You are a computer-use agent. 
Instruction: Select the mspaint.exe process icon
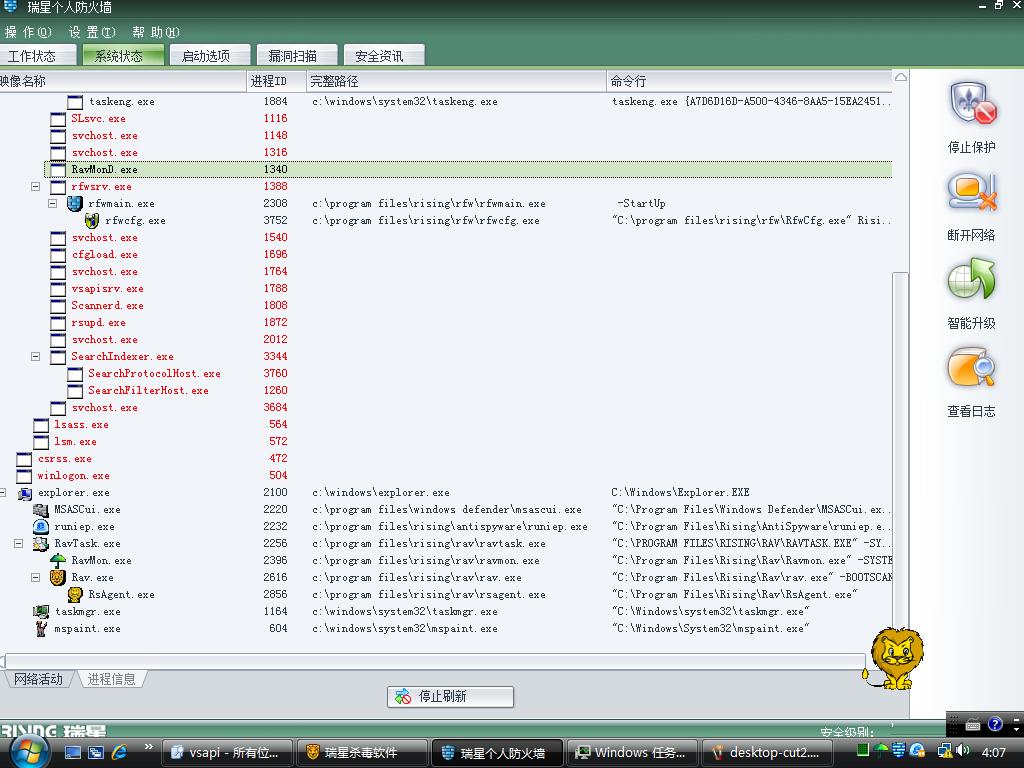point(41,629)
